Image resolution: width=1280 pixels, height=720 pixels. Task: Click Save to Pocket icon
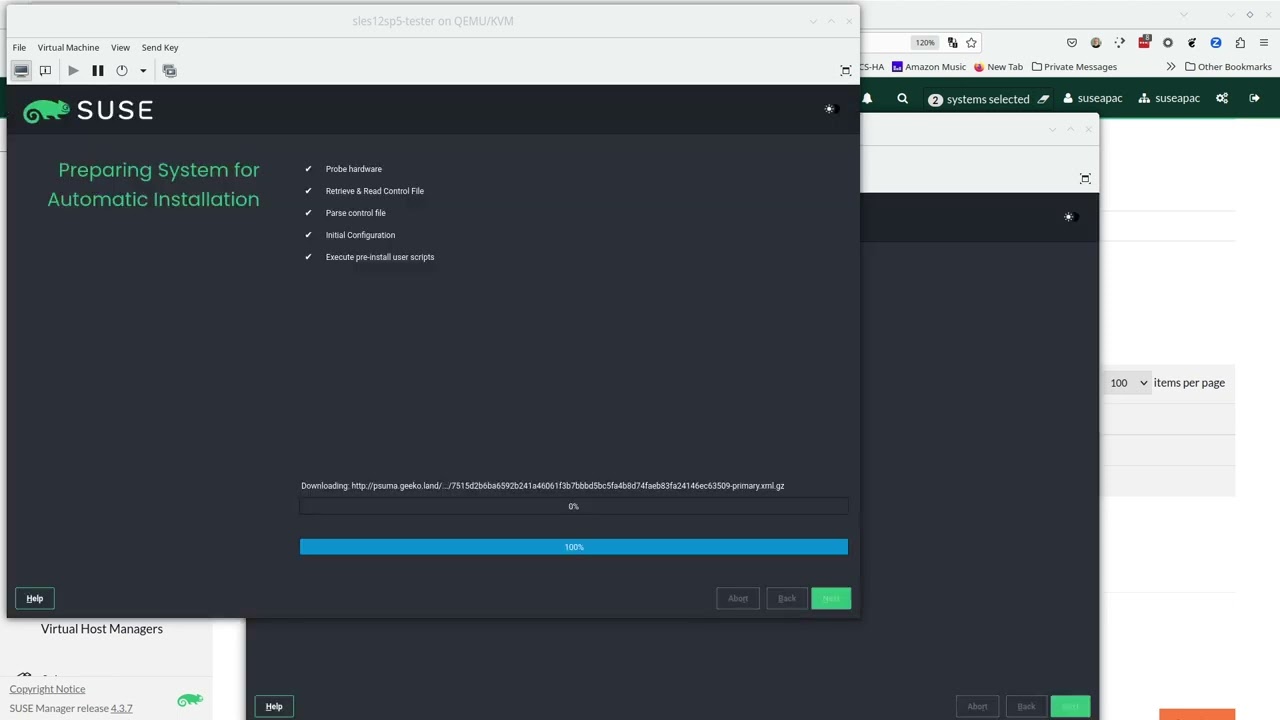[x=1072, y=43]
